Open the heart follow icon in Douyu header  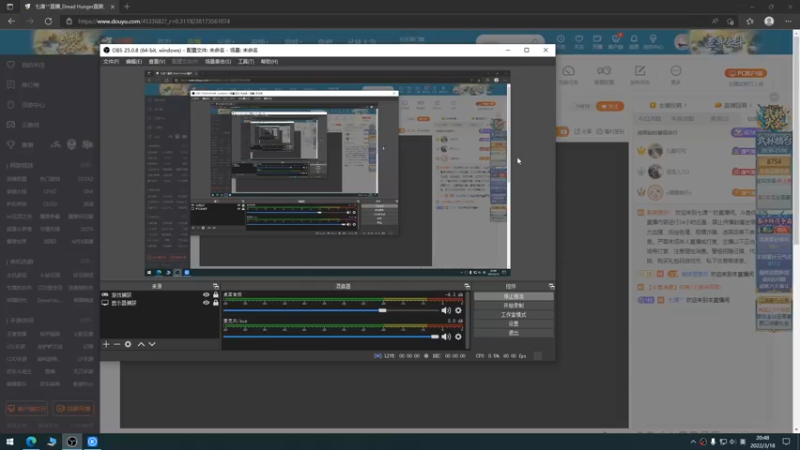point(579,42)
